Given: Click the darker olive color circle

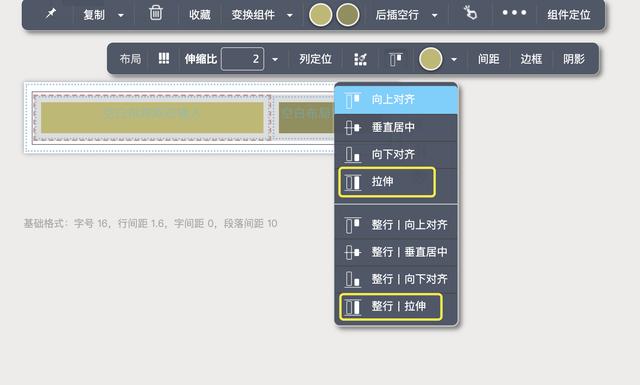Looking at the screenshot, I should click(348, 15).
